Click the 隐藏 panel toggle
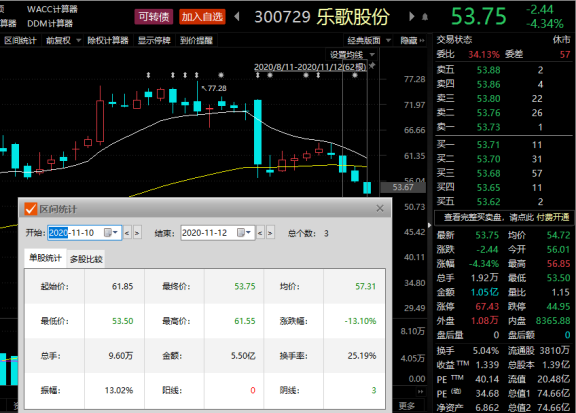Viewport: 576px width, 413px height. [412, 40]
